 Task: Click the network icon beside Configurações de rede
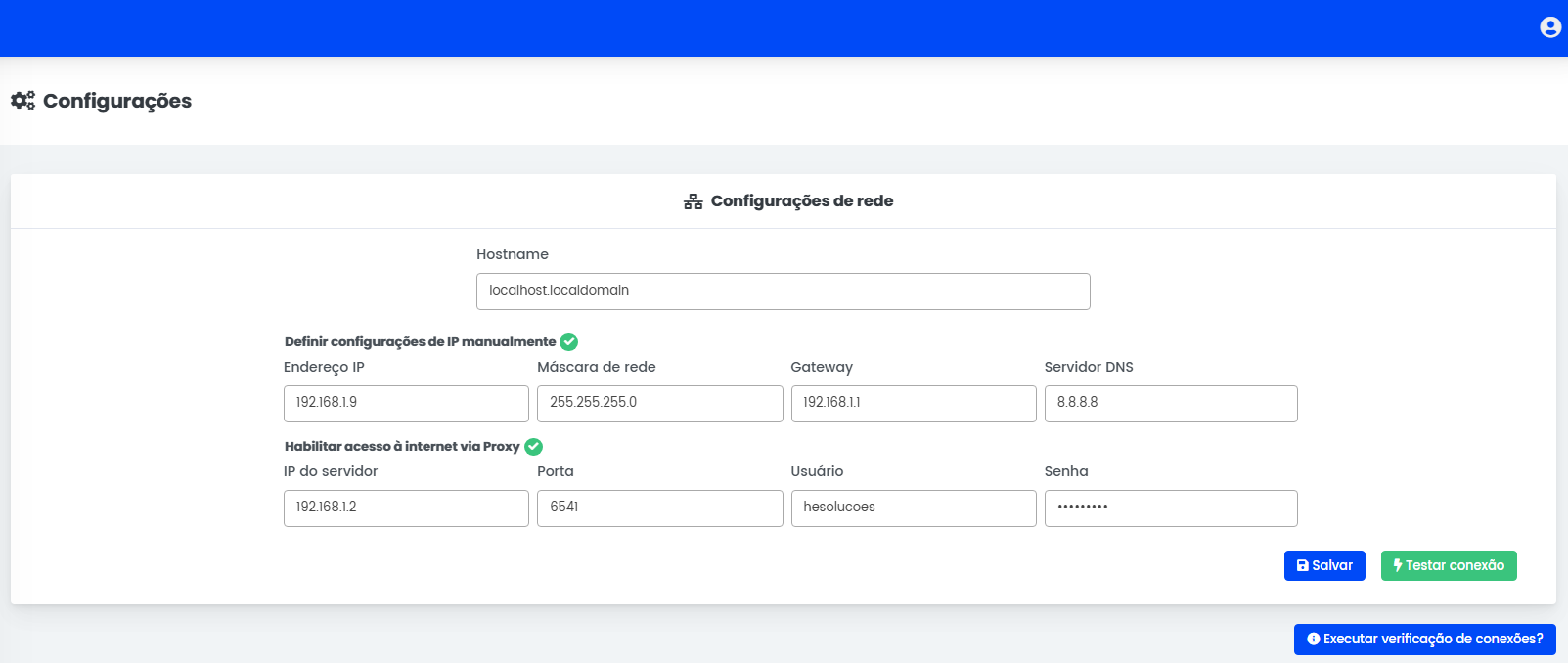coord(693,201)
